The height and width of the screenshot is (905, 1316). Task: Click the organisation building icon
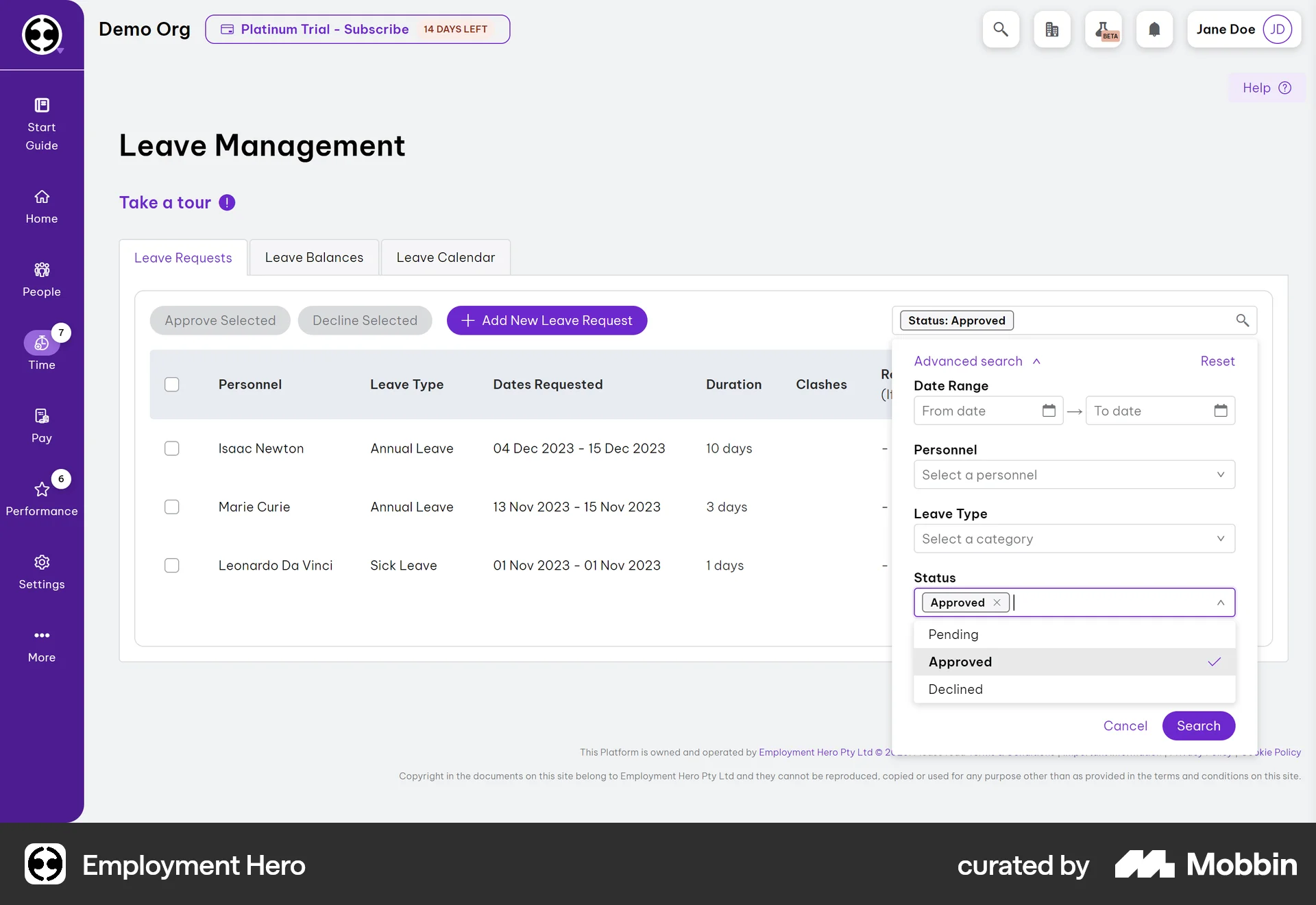1052,29
